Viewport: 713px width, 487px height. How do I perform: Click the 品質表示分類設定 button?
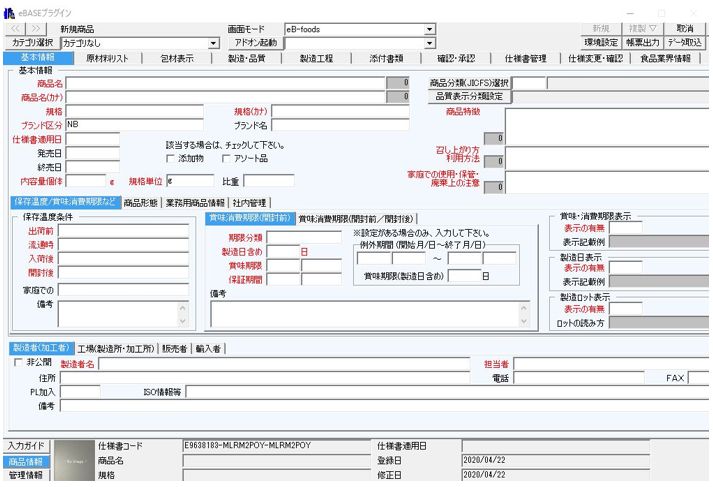(469, 96)
